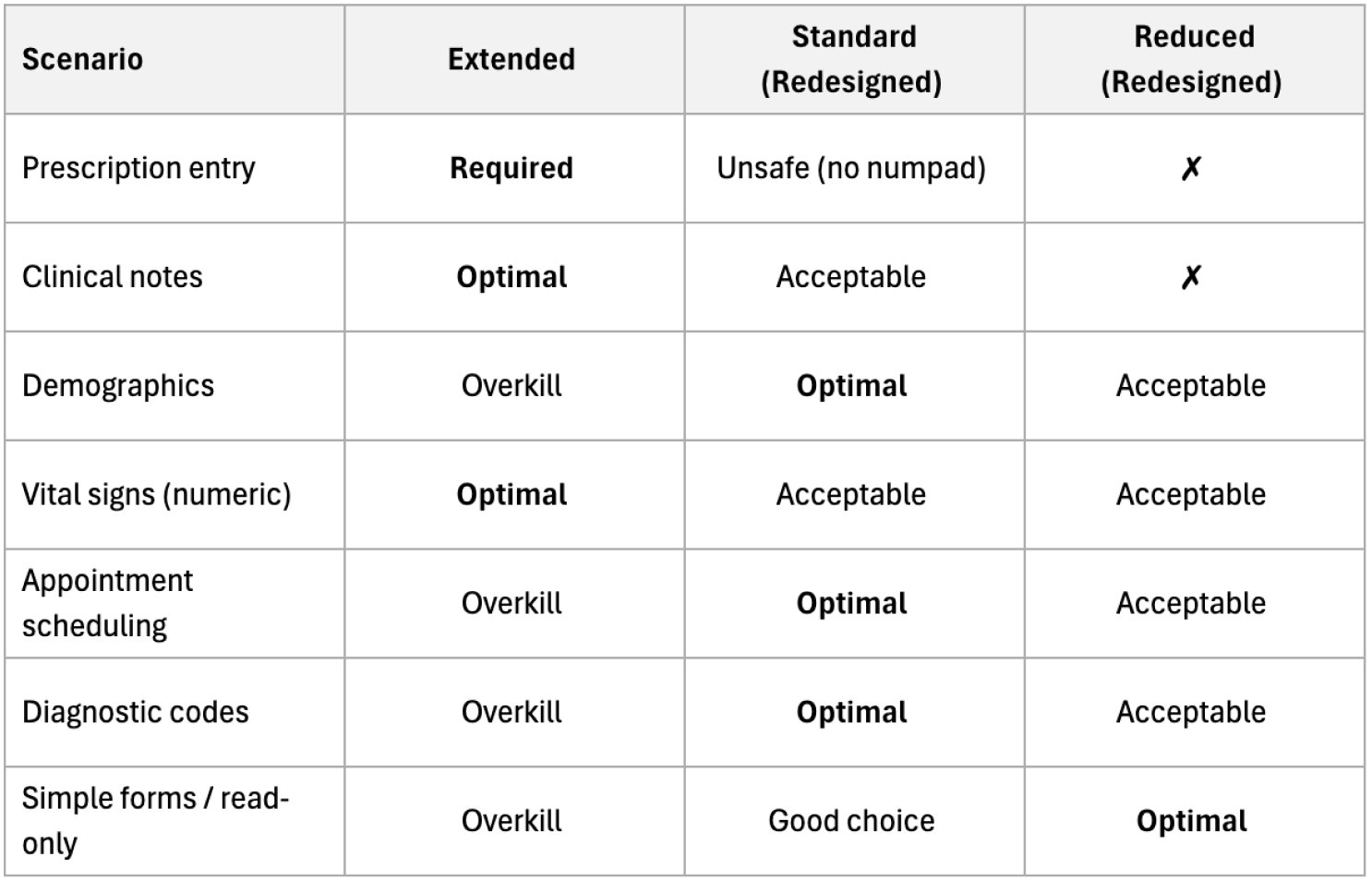Click the bold Required cell

[x=511, y=169]
